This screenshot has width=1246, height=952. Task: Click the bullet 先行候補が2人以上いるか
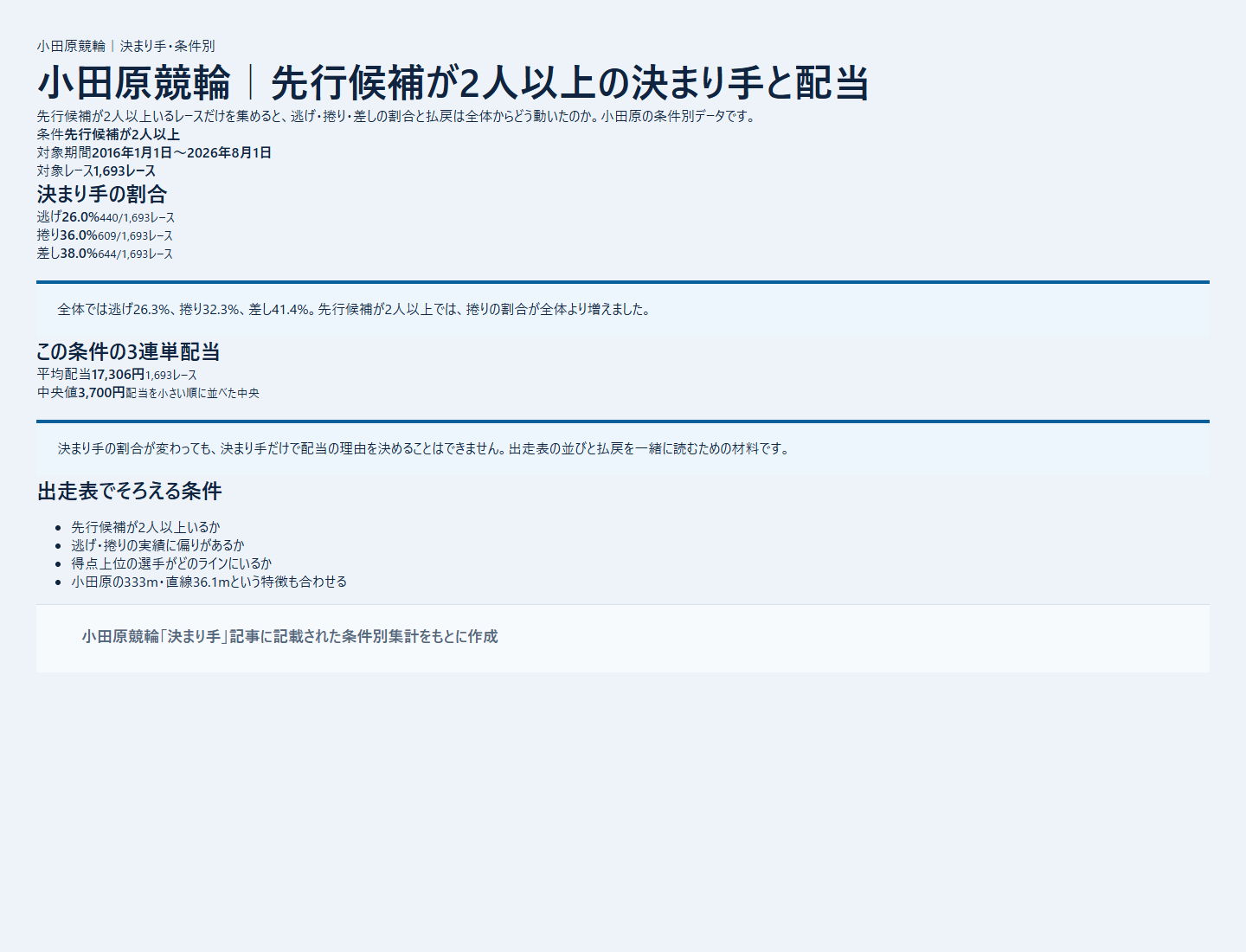point(146,527)
